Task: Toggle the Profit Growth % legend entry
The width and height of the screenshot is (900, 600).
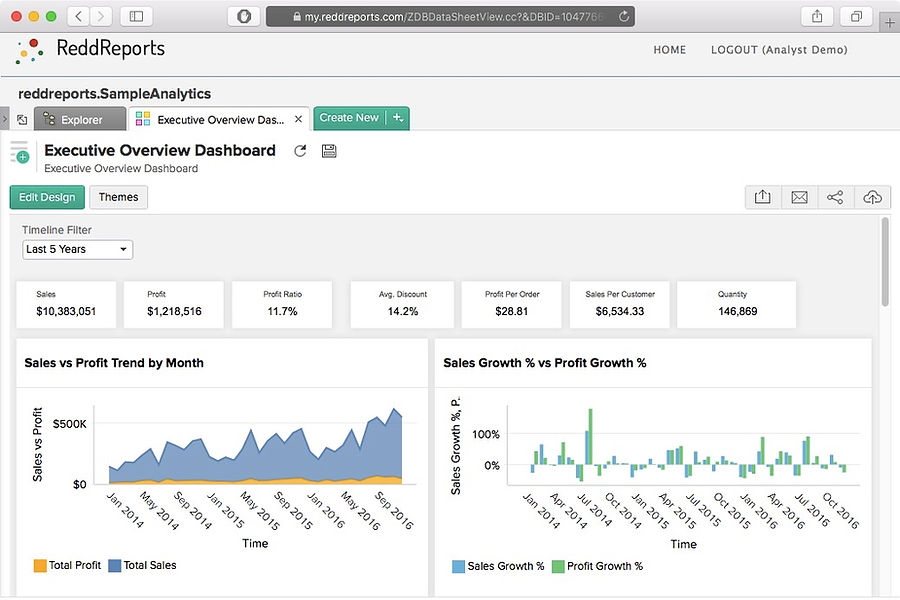Action: point(598,565)
